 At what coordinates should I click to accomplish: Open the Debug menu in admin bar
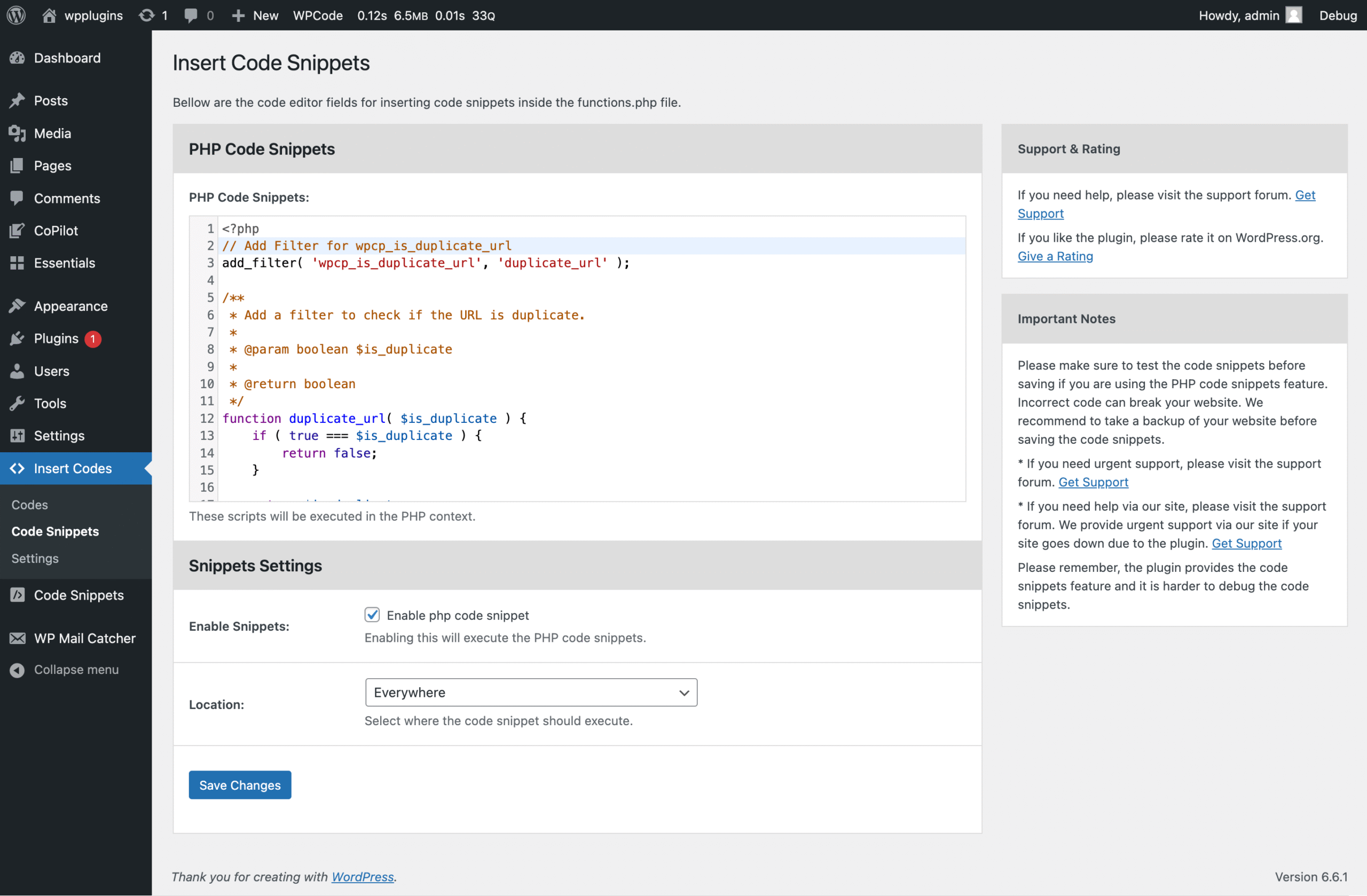pos(1337,15)
